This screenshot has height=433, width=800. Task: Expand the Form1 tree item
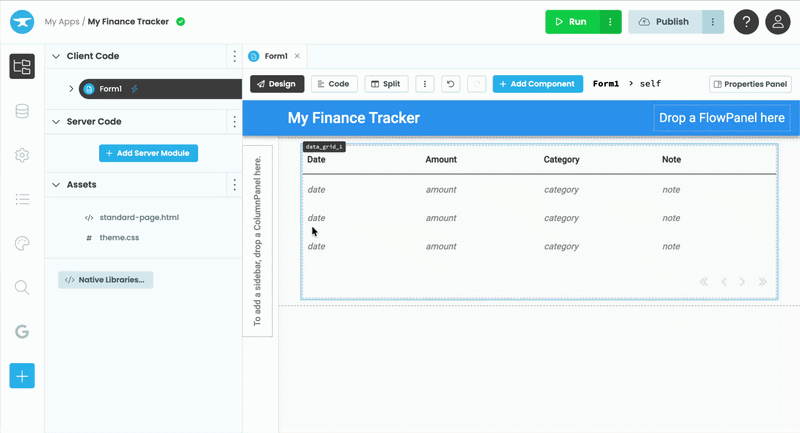pyautogui.click(x=71, y=89)
